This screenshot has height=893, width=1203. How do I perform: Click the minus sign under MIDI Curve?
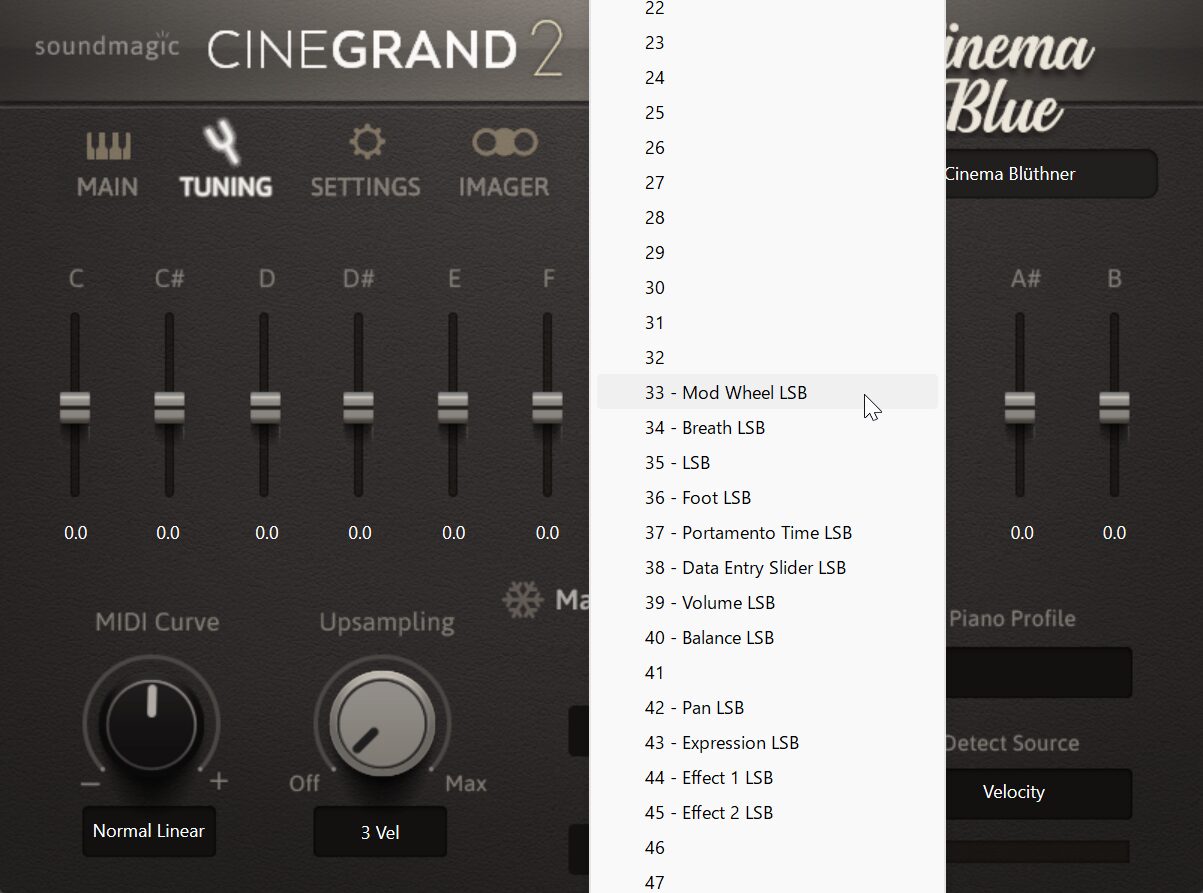90,783
